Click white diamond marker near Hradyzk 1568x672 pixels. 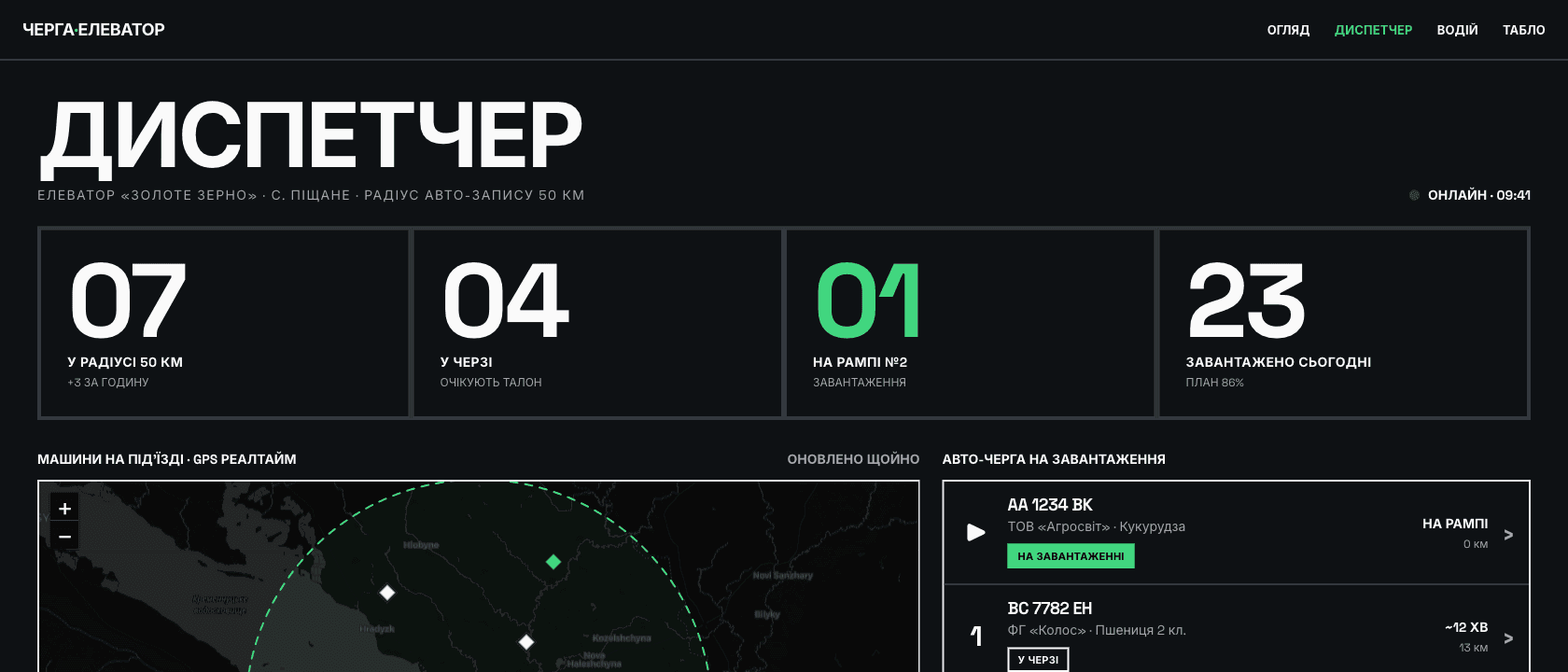[x=387, y=593]
